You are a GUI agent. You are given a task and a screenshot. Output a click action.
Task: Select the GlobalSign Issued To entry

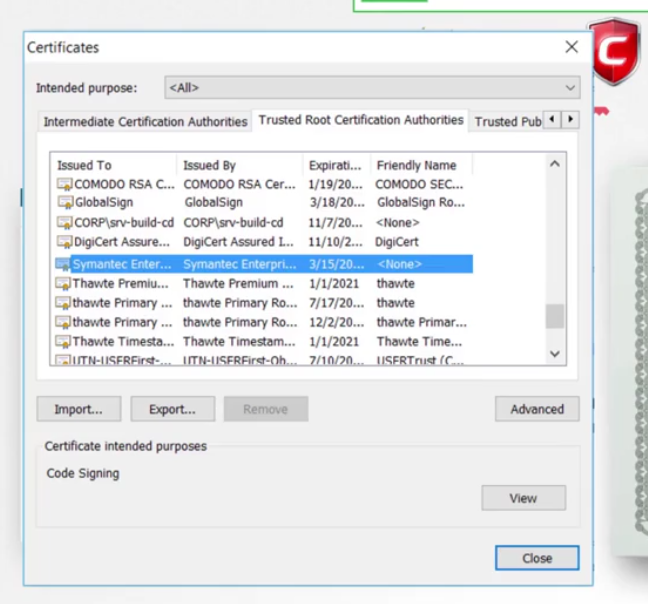coord(104,202)
